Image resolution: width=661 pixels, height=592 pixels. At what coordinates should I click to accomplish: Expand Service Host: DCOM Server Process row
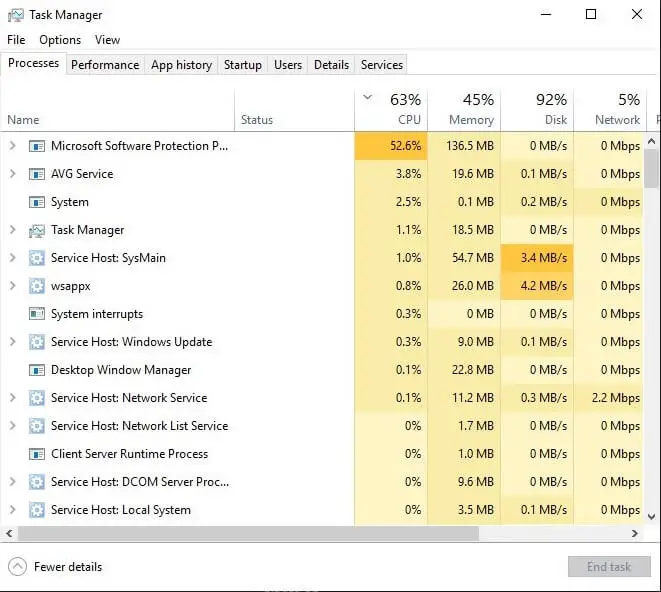click(13, 482)
